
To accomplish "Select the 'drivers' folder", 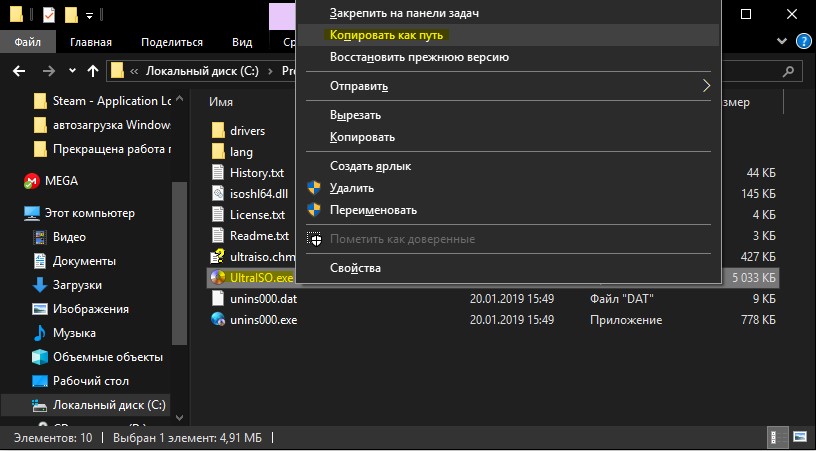I will 247,131.
